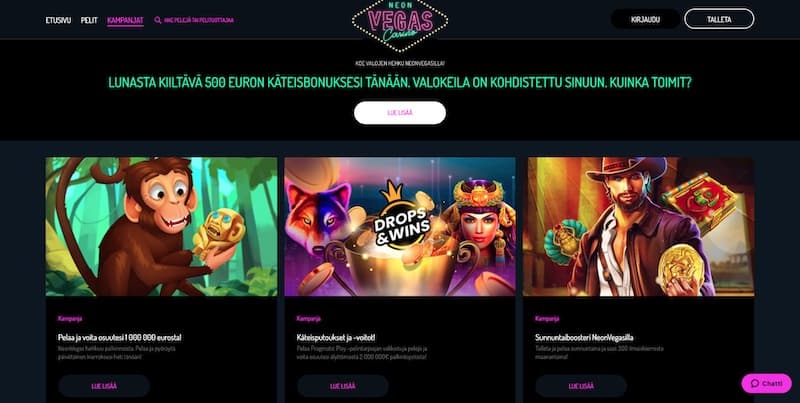The height and width of the screenshot is (403, 800).
Task: Open the Sunnuntaiboosteri NeonVegasilla title link
Action: pos(584,337)
